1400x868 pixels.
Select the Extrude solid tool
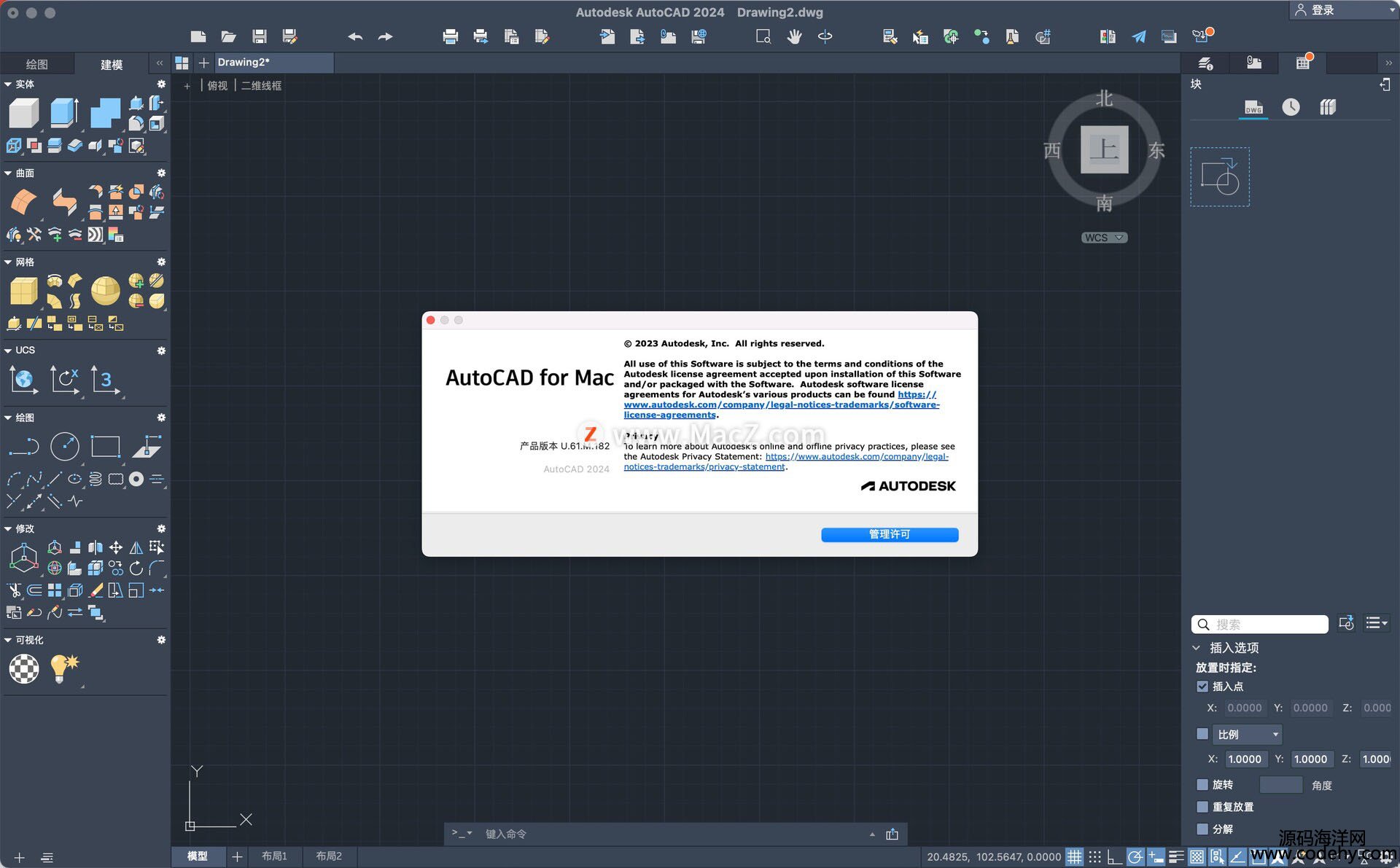pos(64,114)
